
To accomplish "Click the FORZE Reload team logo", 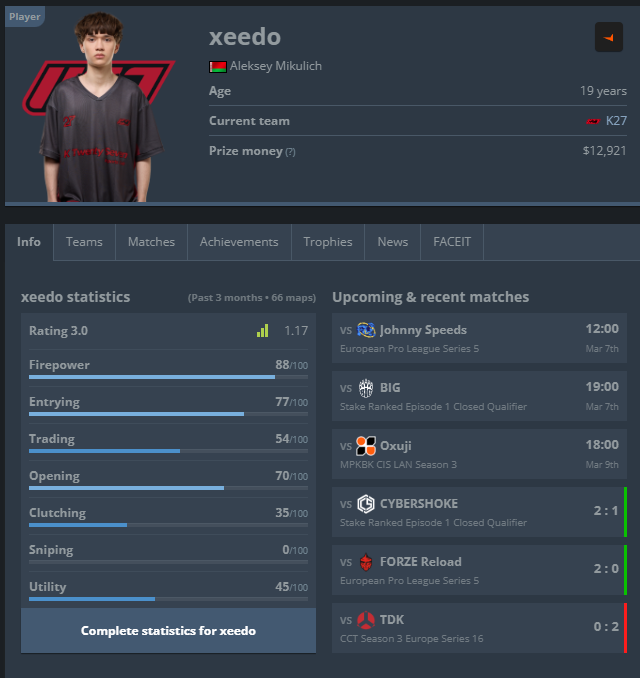I will [366, 562].
